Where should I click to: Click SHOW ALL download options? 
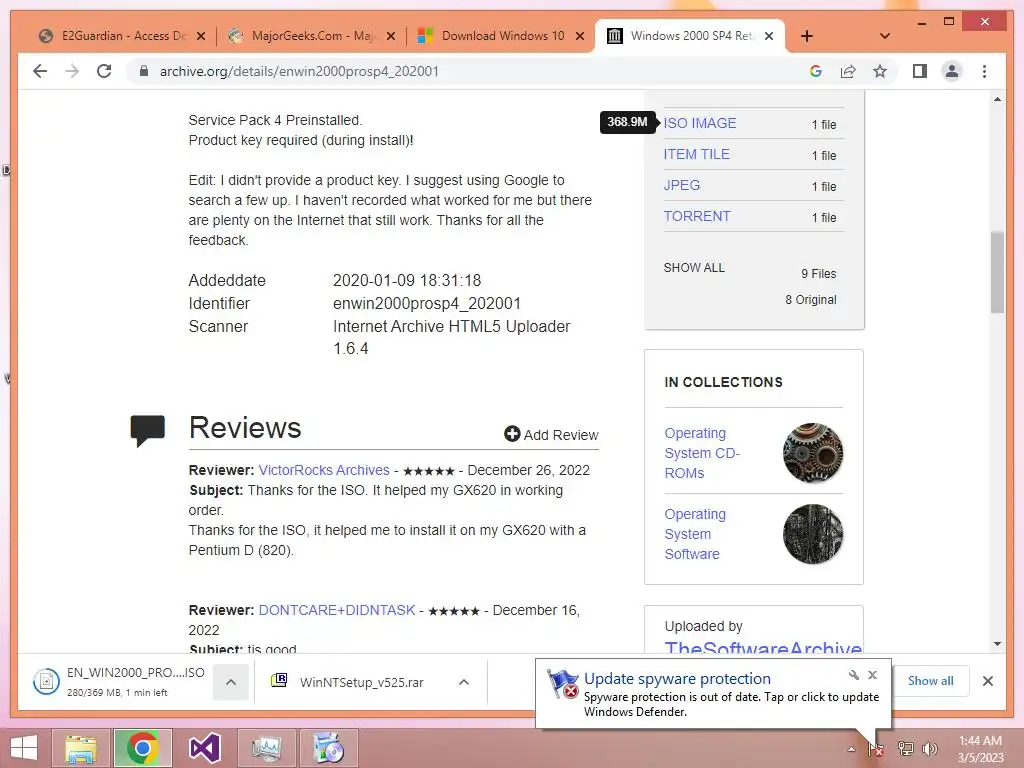tap(694, 268)
